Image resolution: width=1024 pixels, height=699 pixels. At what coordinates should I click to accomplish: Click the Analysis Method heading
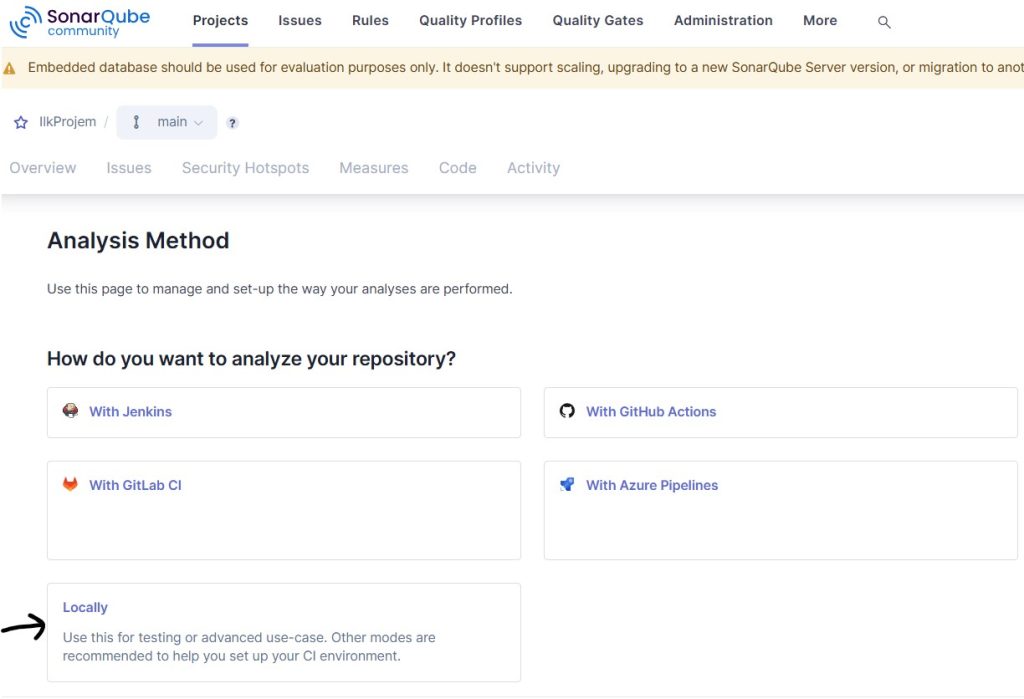pyautogui.click(x=138, y=240)
